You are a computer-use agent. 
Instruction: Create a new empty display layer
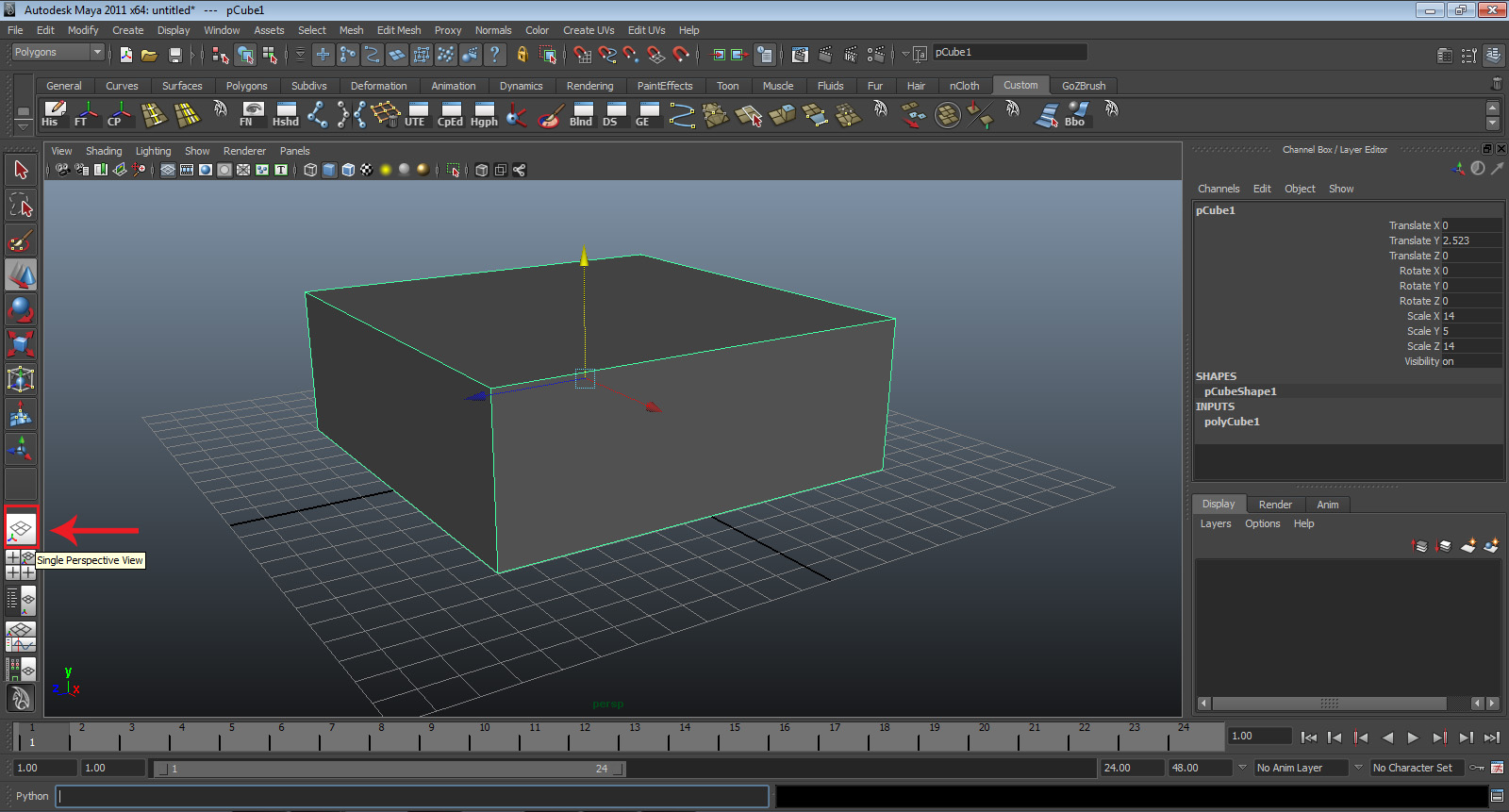click(1468, 546)
